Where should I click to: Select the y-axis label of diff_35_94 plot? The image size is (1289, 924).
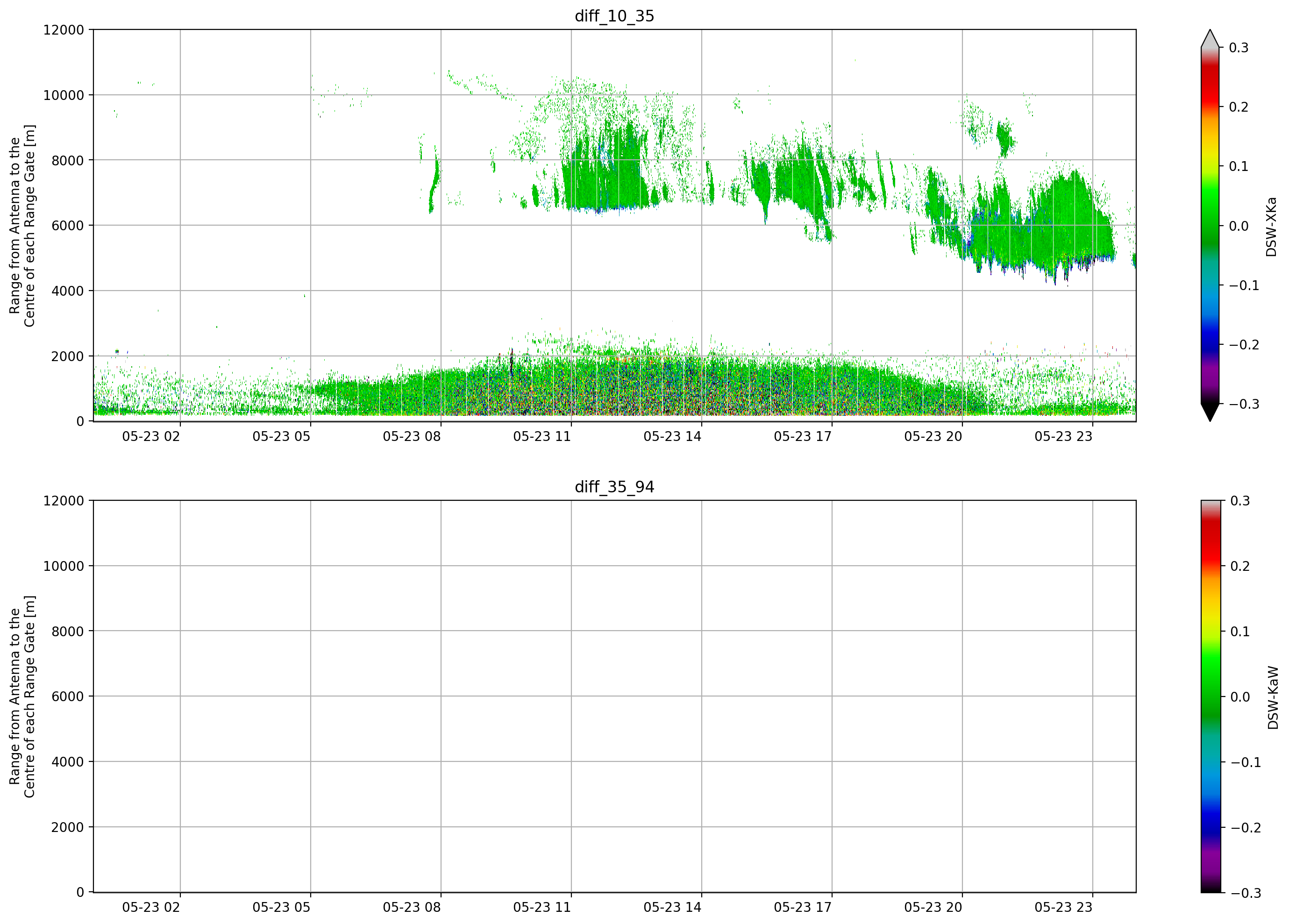tap(22, 697)
